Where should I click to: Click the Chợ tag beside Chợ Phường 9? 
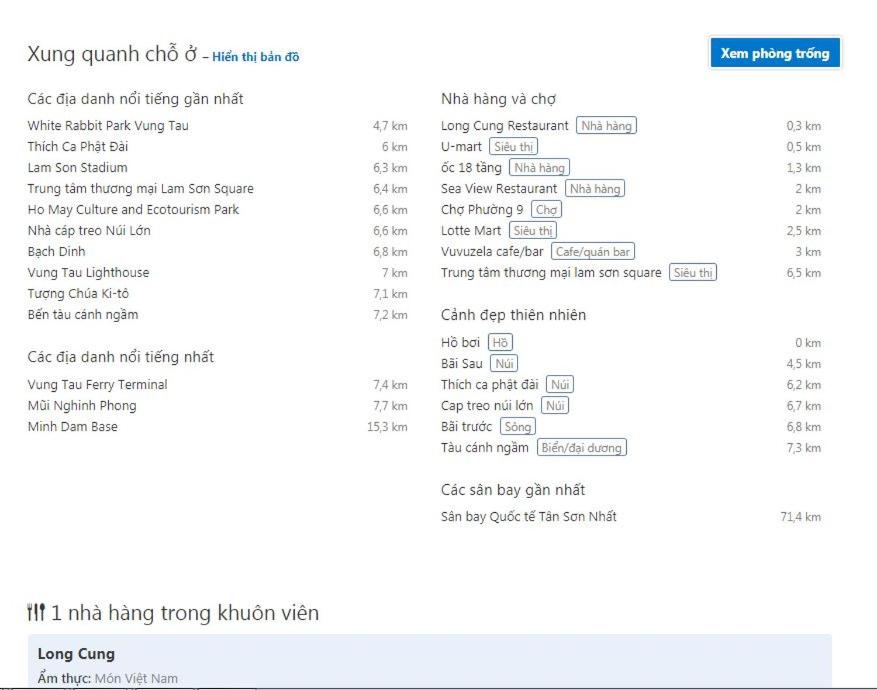coord(546,210)
